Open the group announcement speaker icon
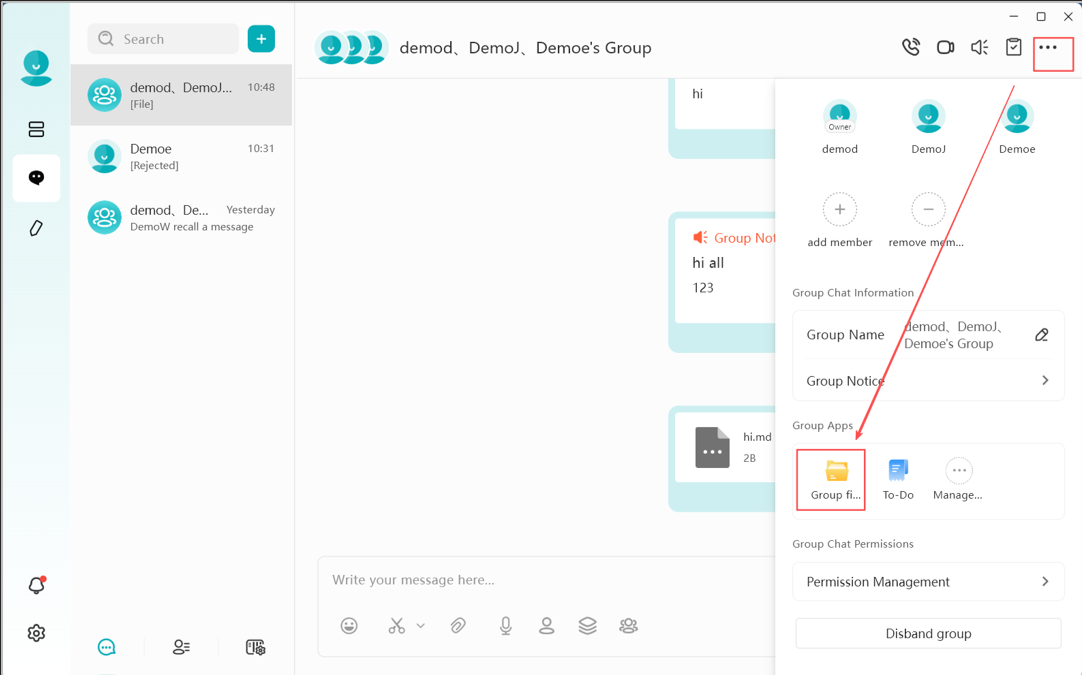Viewport: 1082px width, 675px height. coord(979,47)
